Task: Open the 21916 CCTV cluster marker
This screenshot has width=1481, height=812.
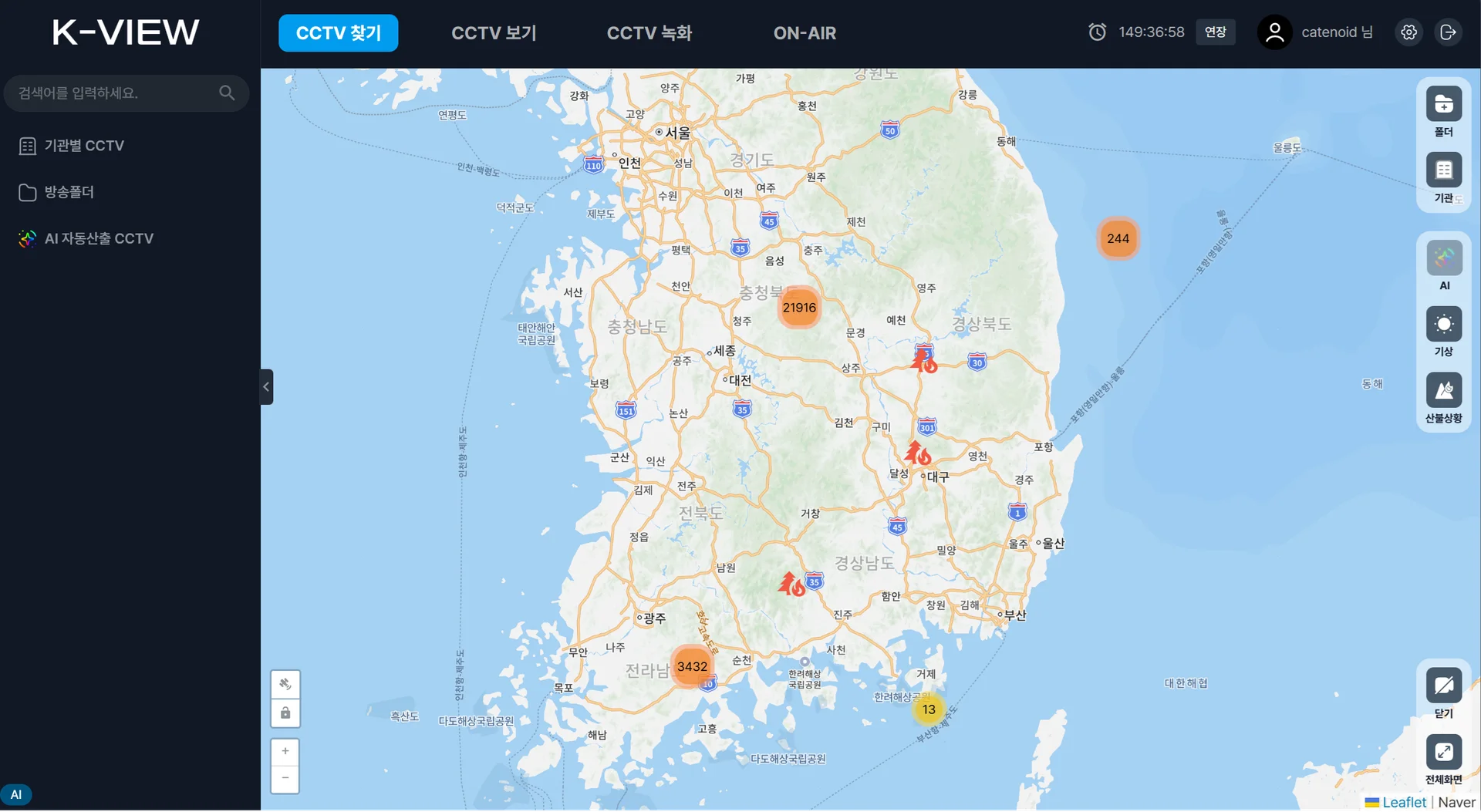Action: 799,308
